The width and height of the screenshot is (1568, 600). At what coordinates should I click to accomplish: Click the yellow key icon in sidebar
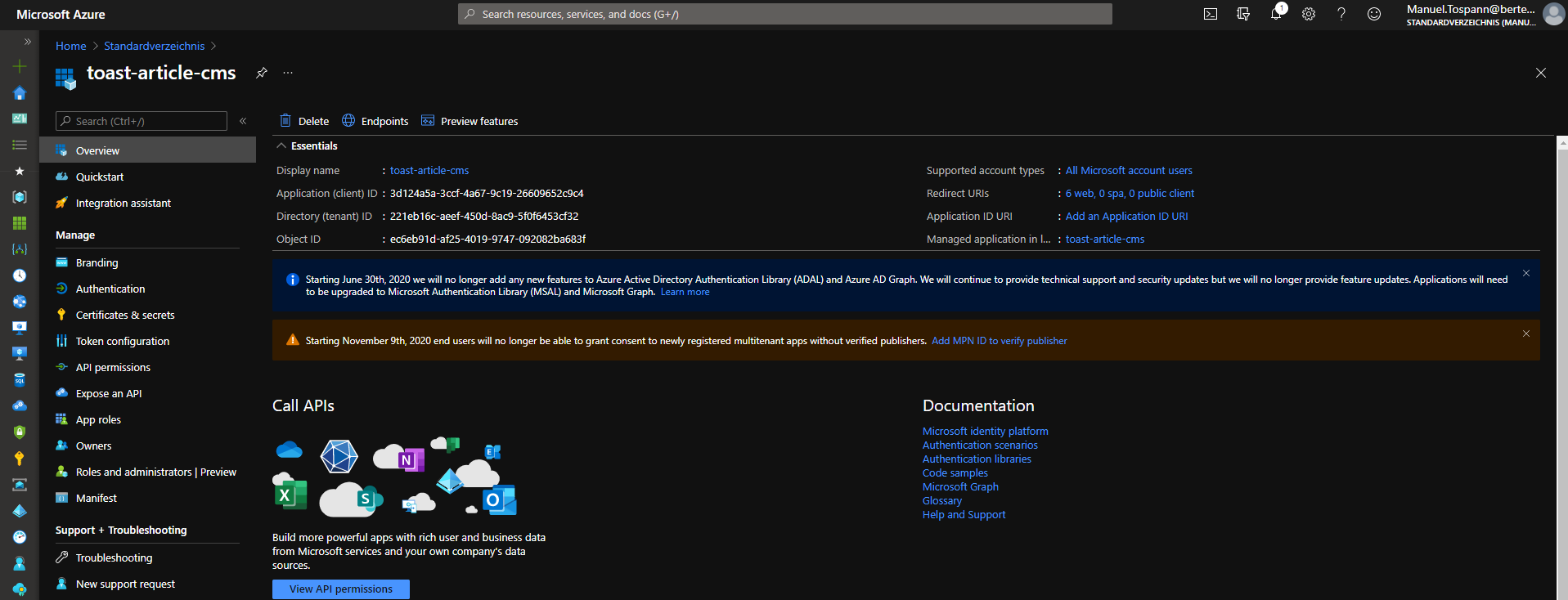tap(20, 459)
